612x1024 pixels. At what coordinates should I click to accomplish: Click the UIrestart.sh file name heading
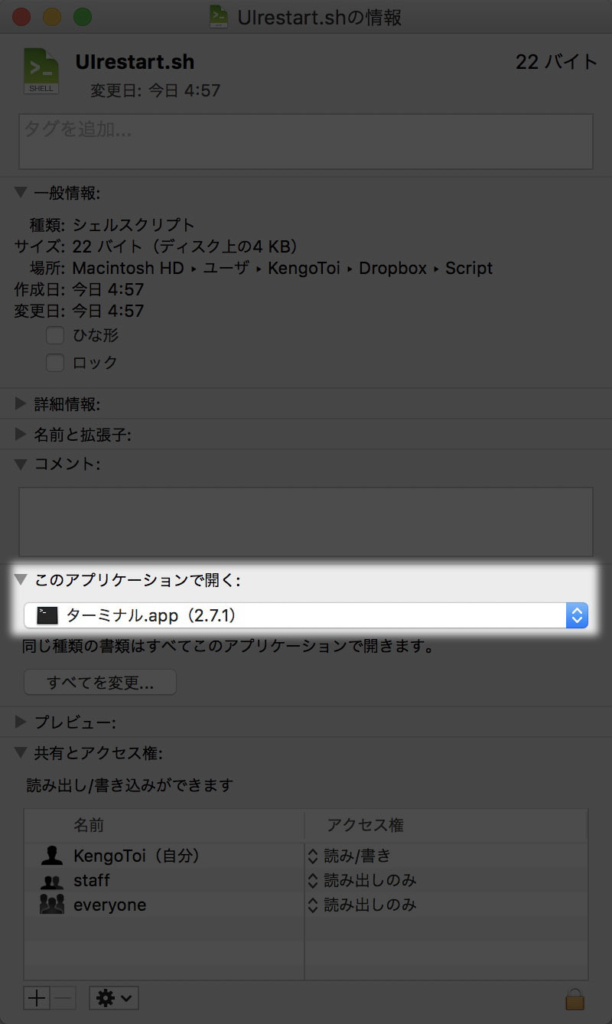pyautogui.click(x=135, y=62)
